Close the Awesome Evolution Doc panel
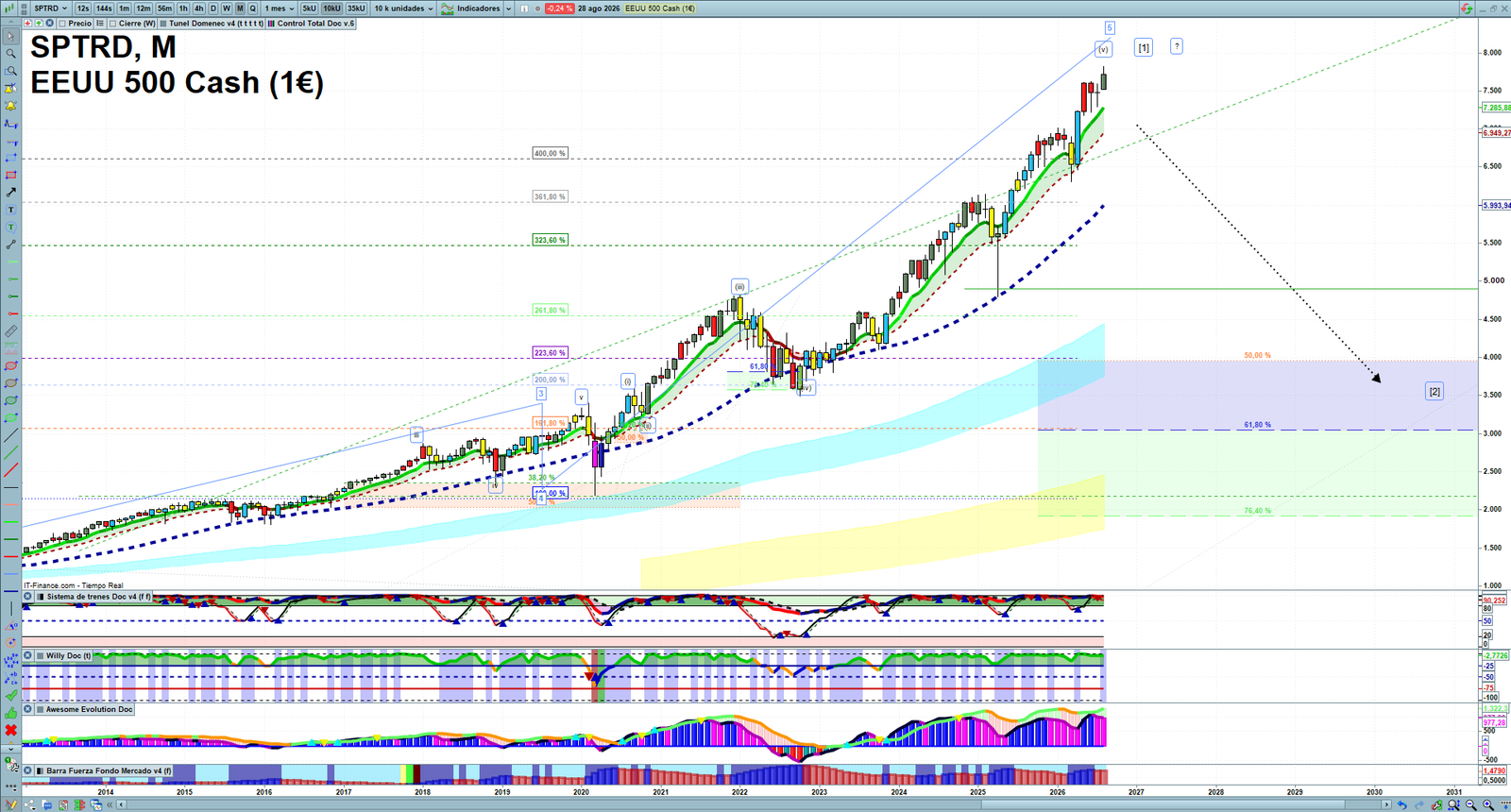1511x812 pixels. [x=27, y=709]
